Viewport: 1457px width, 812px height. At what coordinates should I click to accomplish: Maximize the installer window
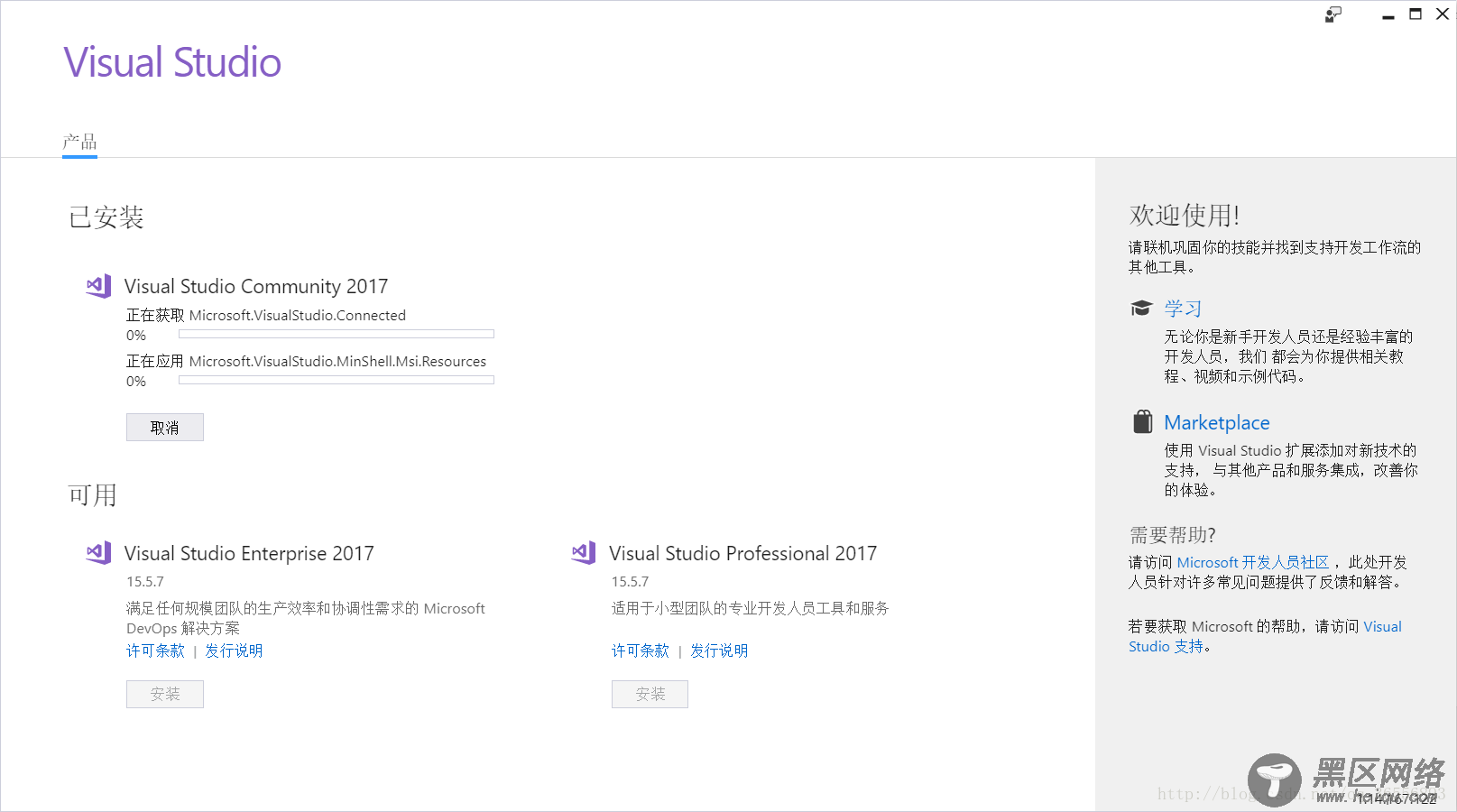1416,14
